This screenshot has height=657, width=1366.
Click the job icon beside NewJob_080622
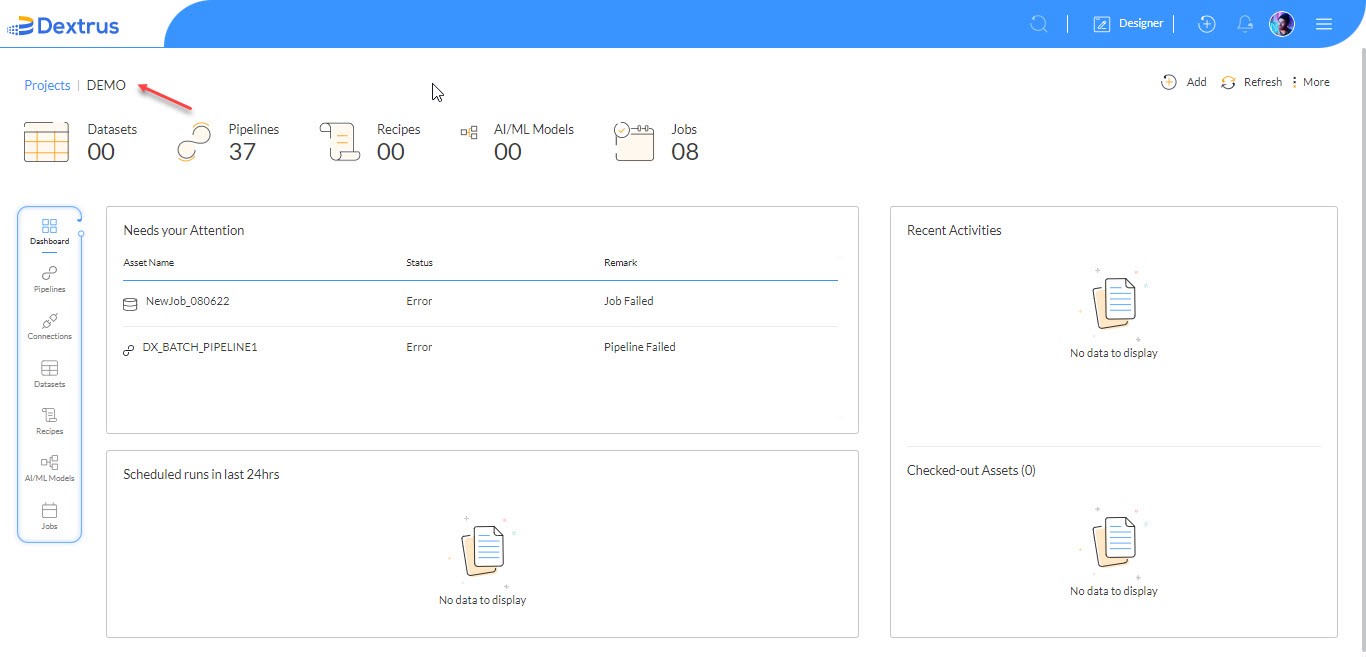click(129, 304)
